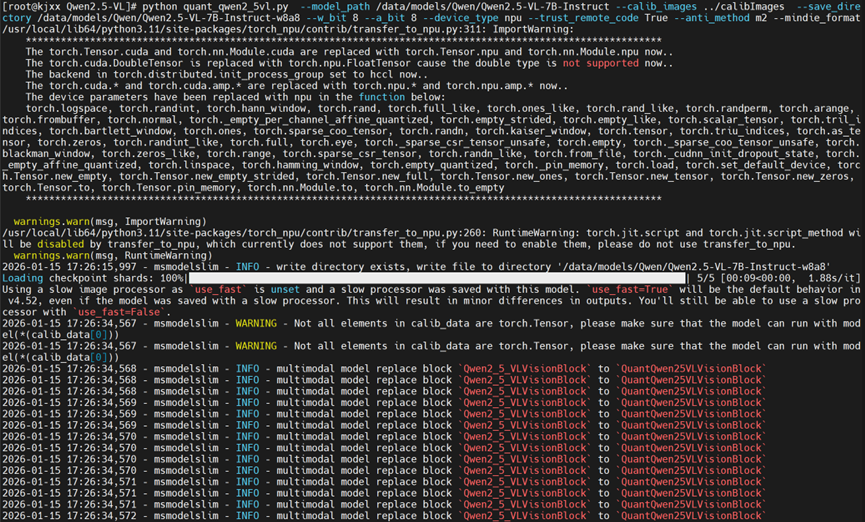This screenshot has width=865, height=522.
Task: Click "torch.hamming_window"
Action: pyautogui.click(x=300, y=165)
